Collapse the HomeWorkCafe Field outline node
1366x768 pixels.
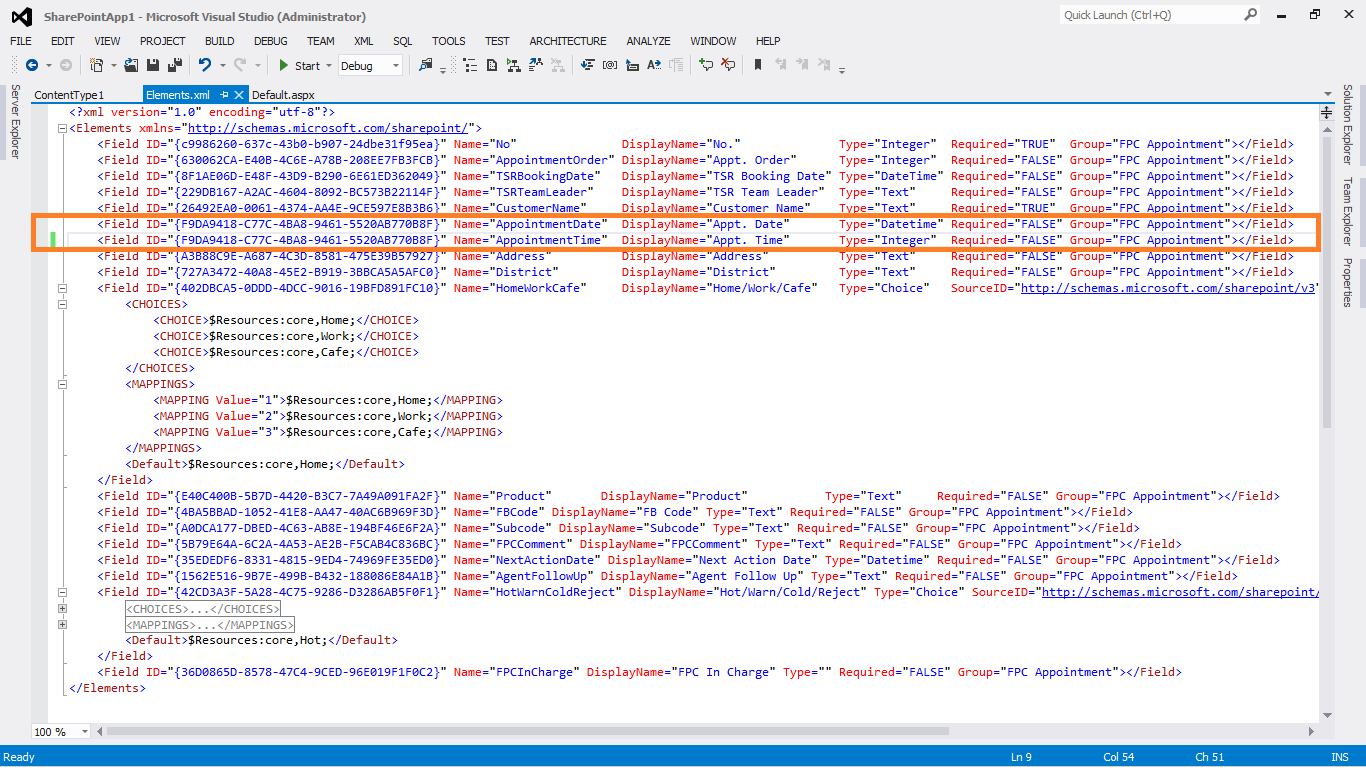(x=62, y=288)
